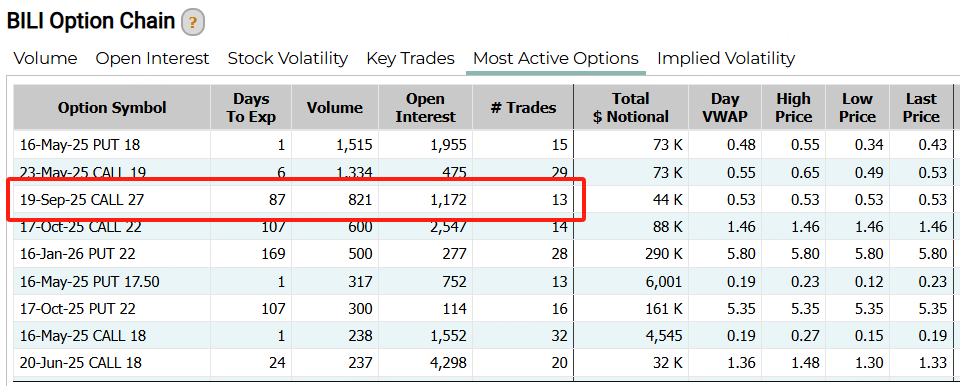This screenshot has height=386, width=960.
Task: Select the 20-Jun-25 CALL 18 row
Action: coord(483,362)
